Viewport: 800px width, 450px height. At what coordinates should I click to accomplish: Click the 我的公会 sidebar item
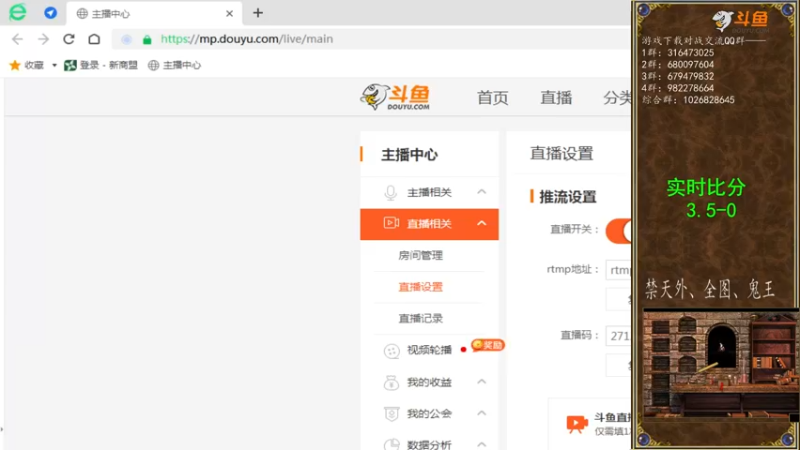(x=429, y=414)
